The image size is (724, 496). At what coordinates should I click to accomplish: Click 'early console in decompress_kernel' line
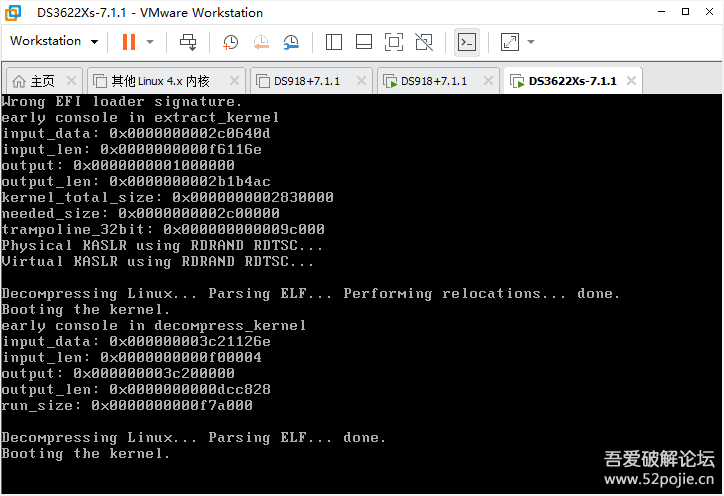154,326
